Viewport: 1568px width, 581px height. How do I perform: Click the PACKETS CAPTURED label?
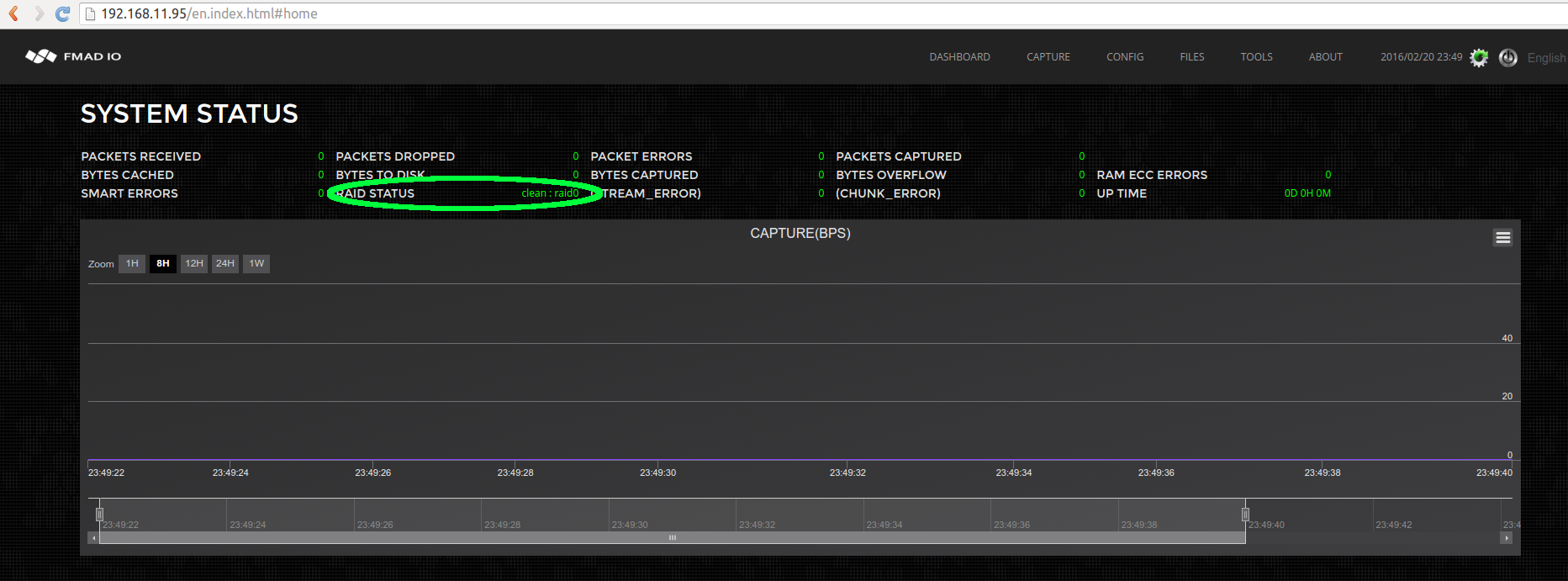899,156
